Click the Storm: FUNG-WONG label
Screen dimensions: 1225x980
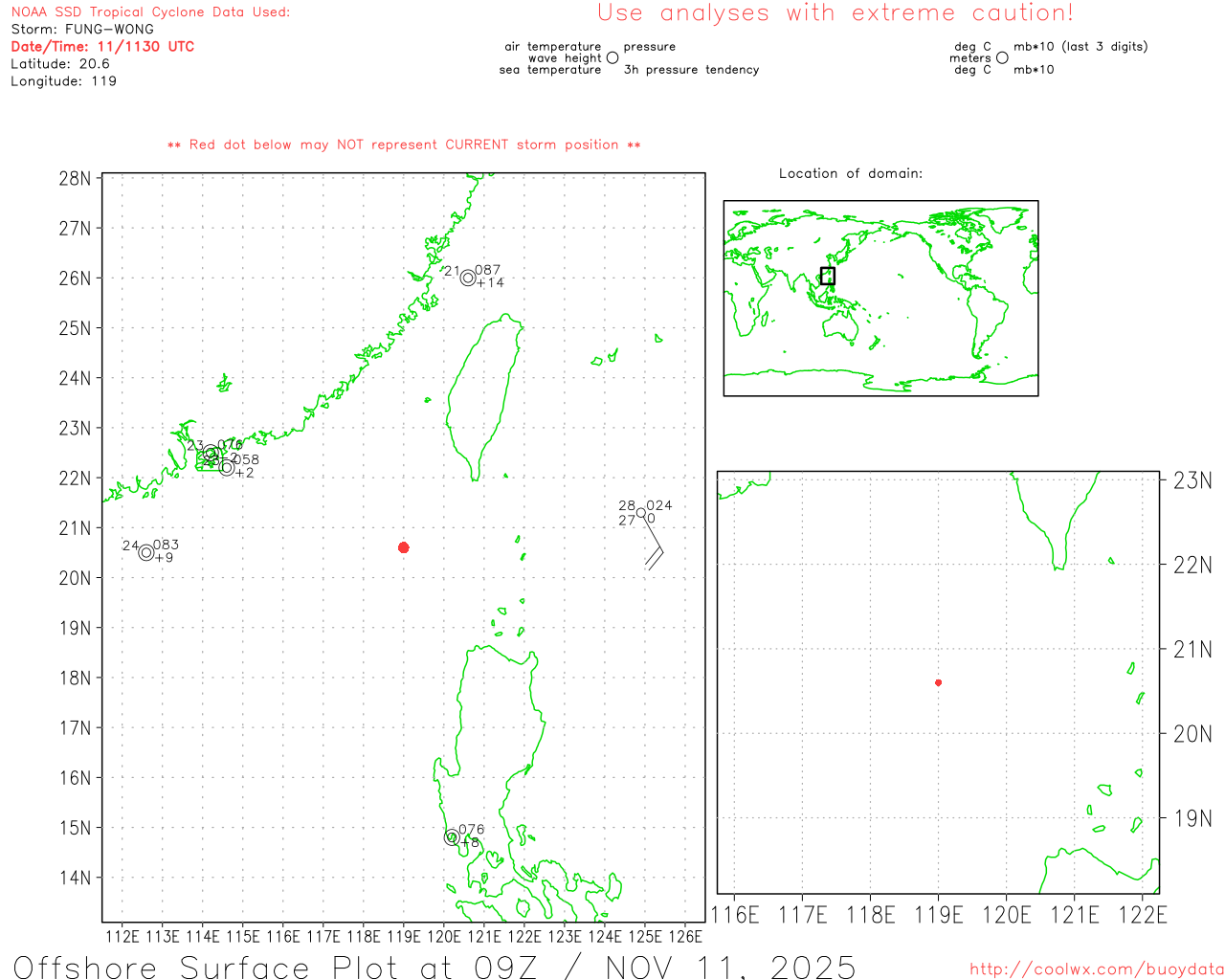tap(82, 29)
